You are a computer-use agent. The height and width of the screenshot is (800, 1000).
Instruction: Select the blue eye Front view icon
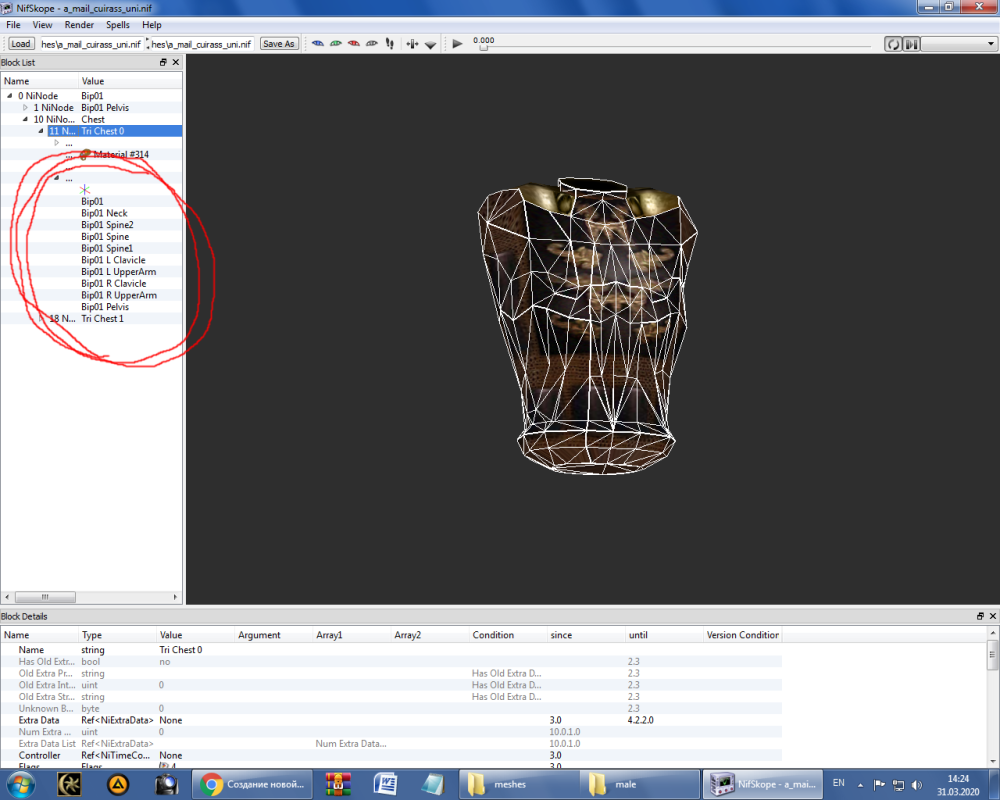click(x=318, y=43)
